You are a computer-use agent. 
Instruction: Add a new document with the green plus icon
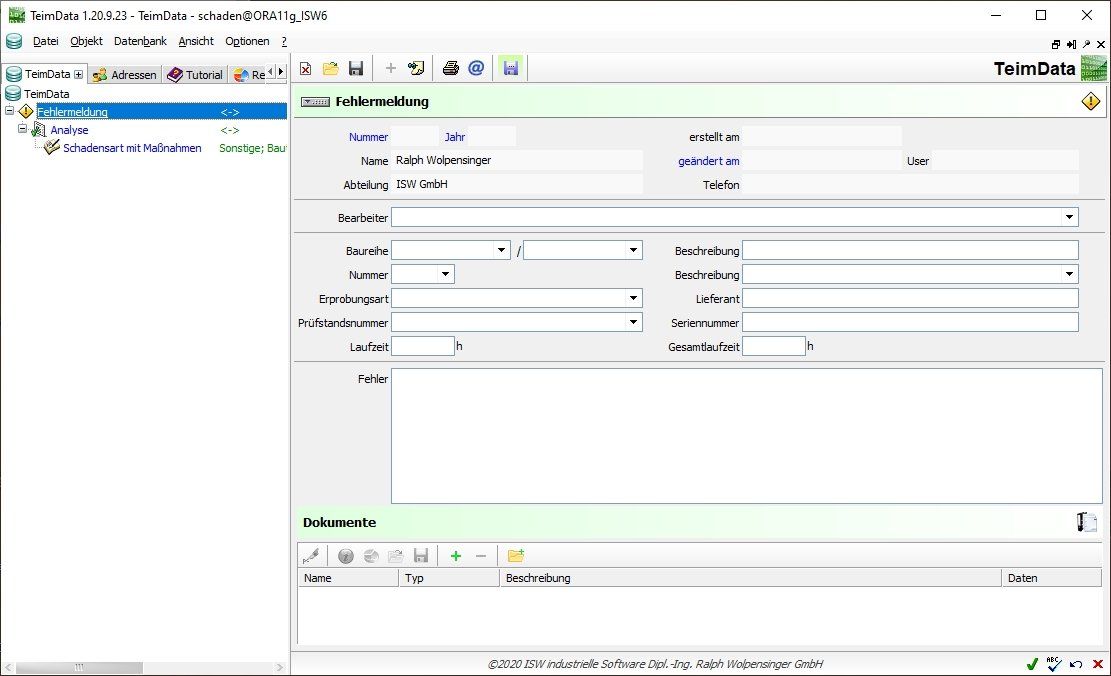point(455,555)
